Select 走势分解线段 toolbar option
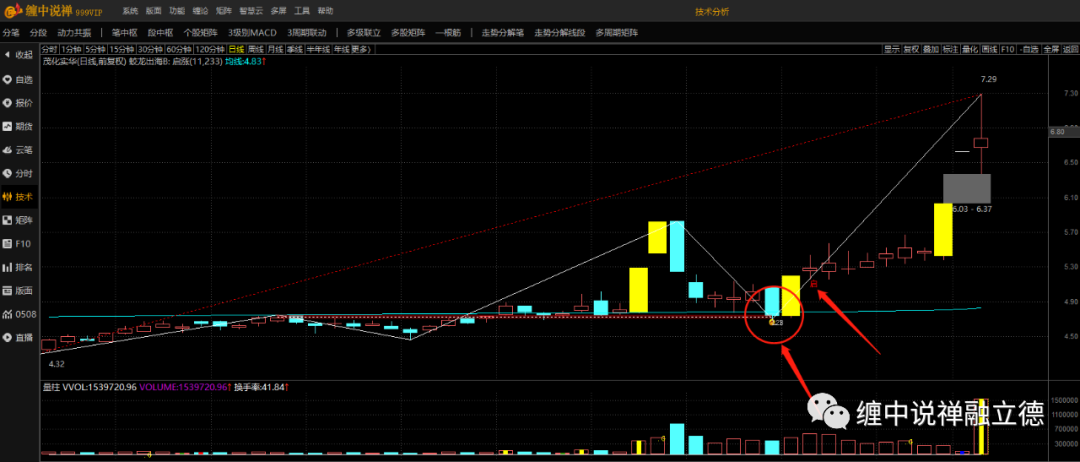Viewport: 1080px width, 462px height. coord(559,33)
